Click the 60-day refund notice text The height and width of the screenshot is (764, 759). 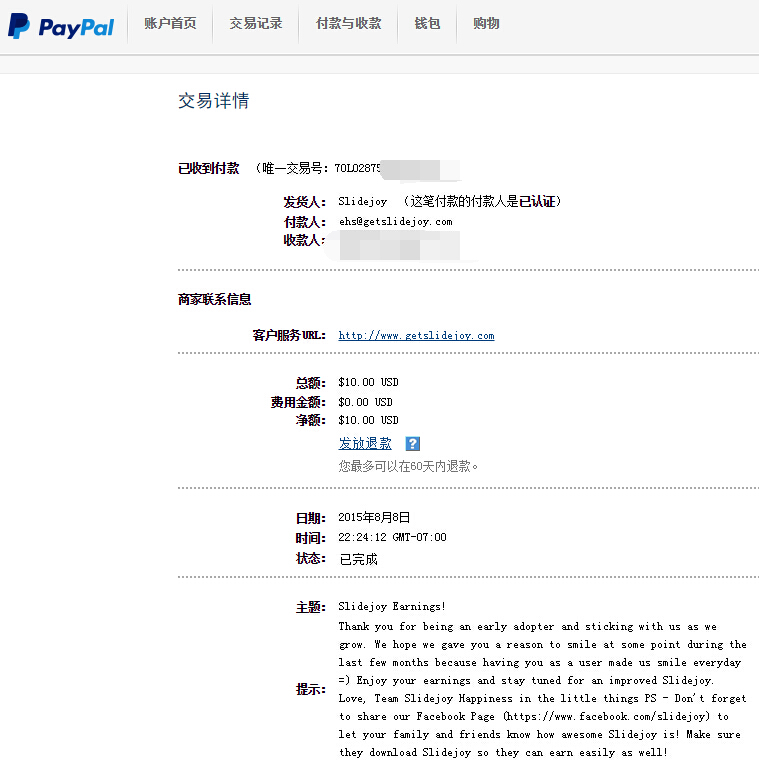coord(408,467)
